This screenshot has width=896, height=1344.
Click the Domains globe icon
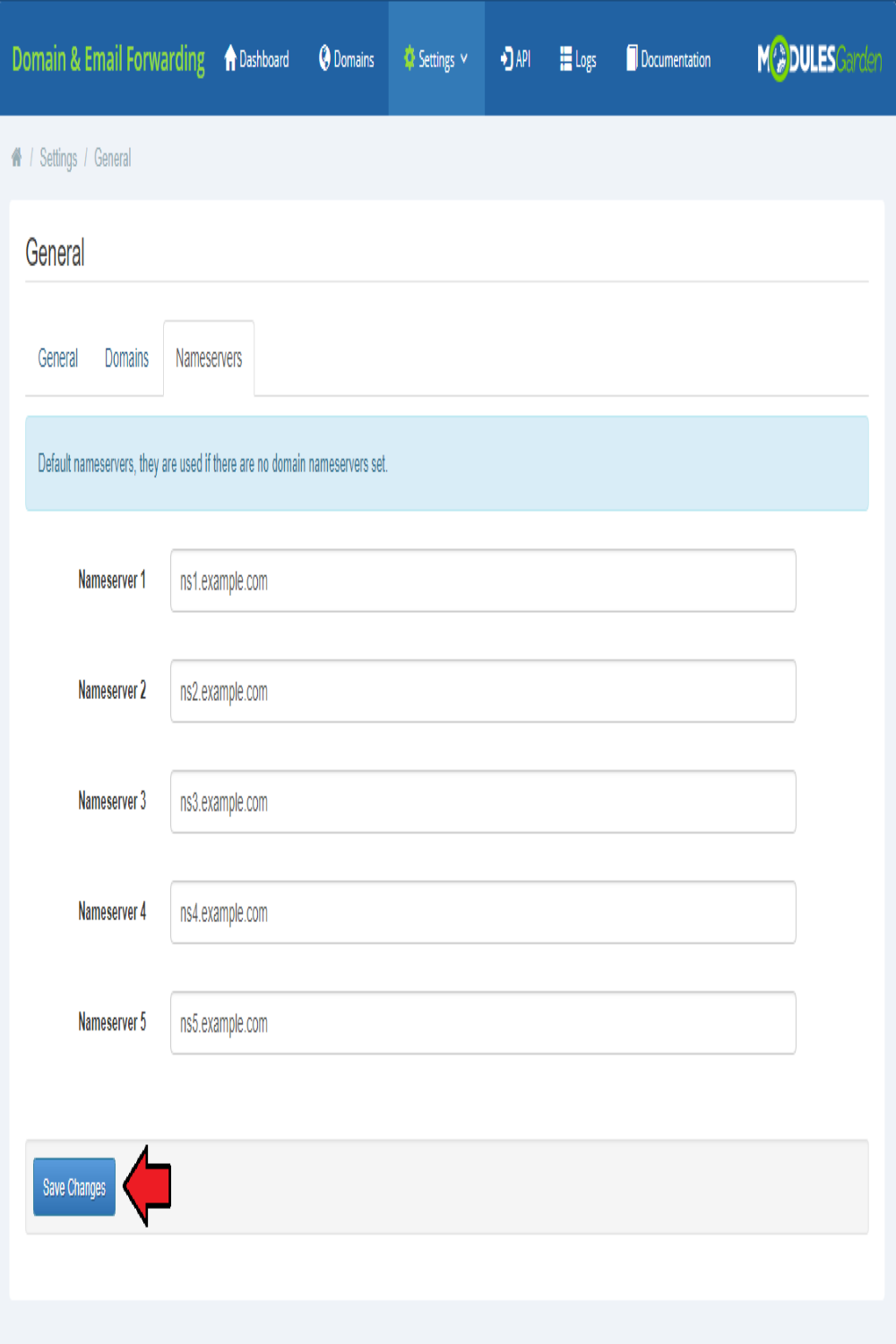324,58
